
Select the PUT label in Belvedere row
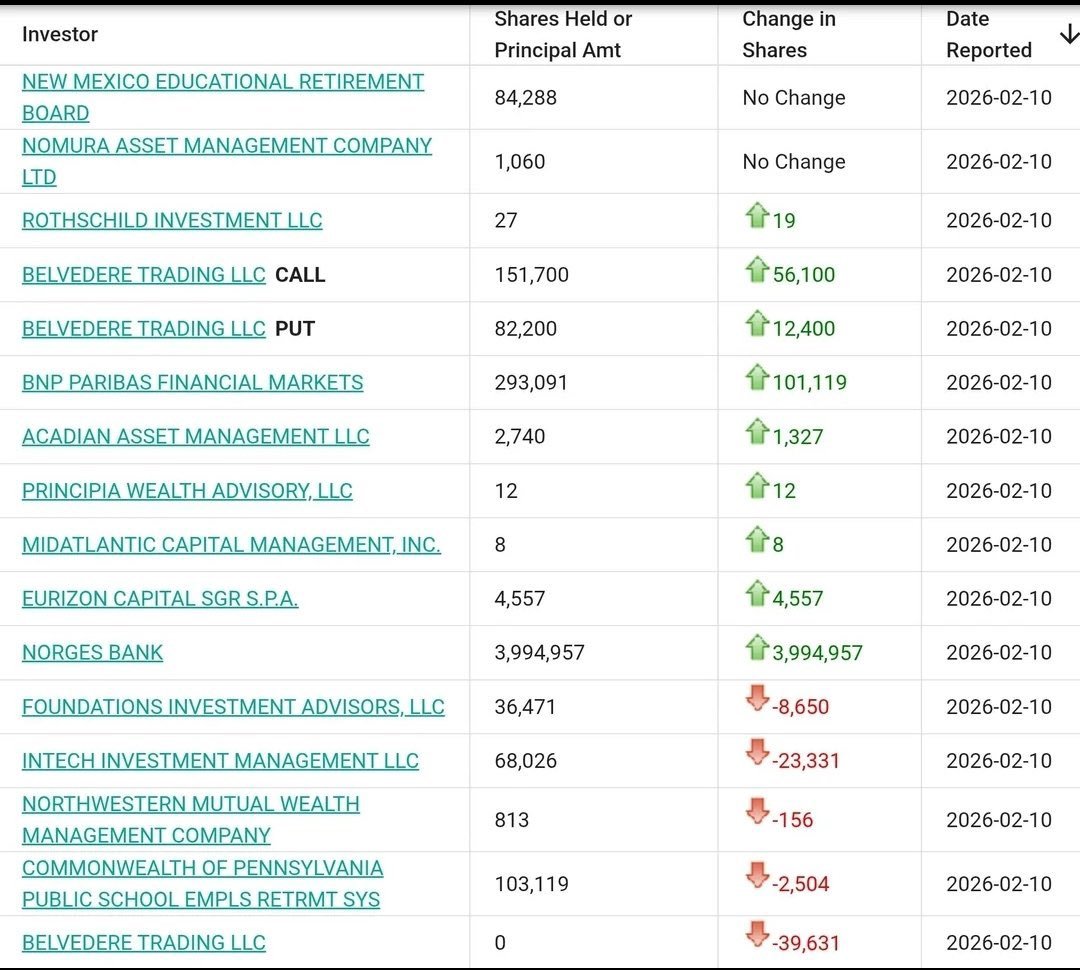(x=295, y=329)
